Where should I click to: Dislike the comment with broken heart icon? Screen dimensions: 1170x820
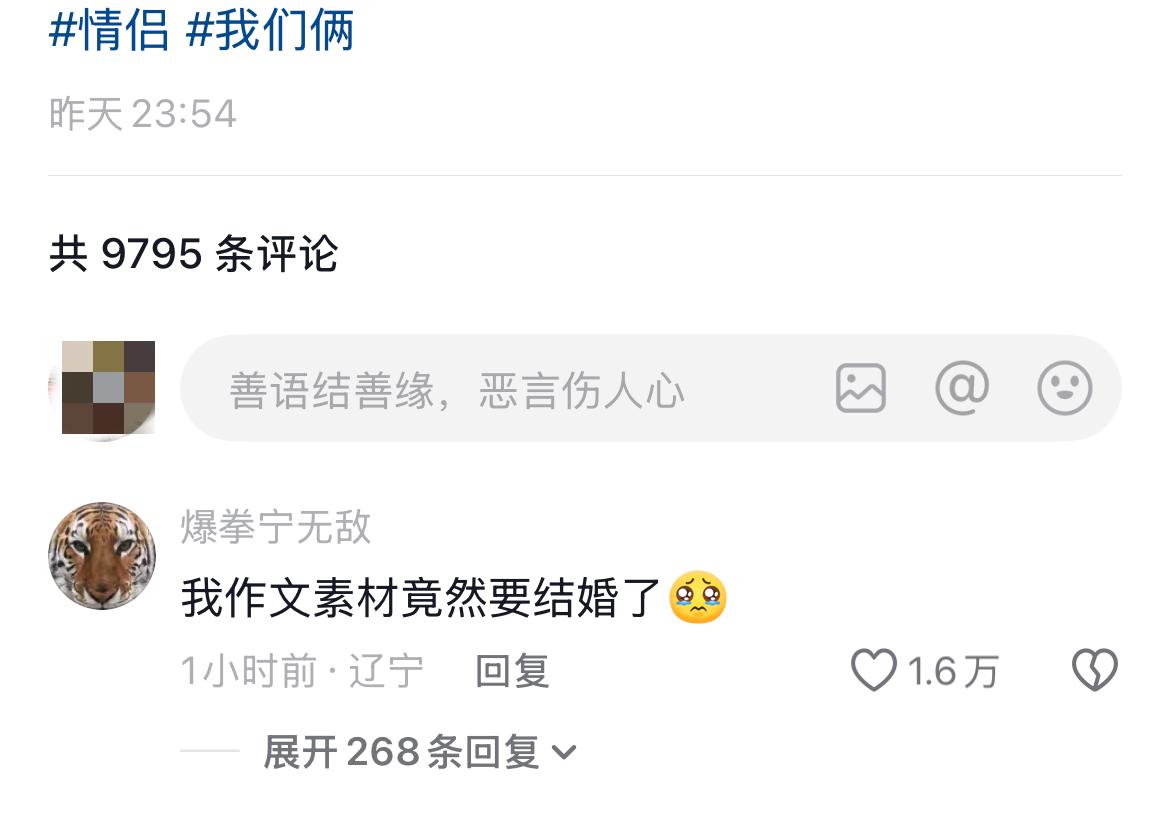pos(1095,669)
